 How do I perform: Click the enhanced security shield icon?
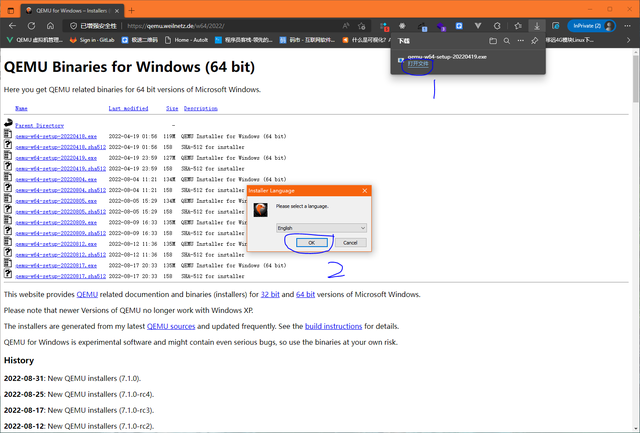click(73, 26)
